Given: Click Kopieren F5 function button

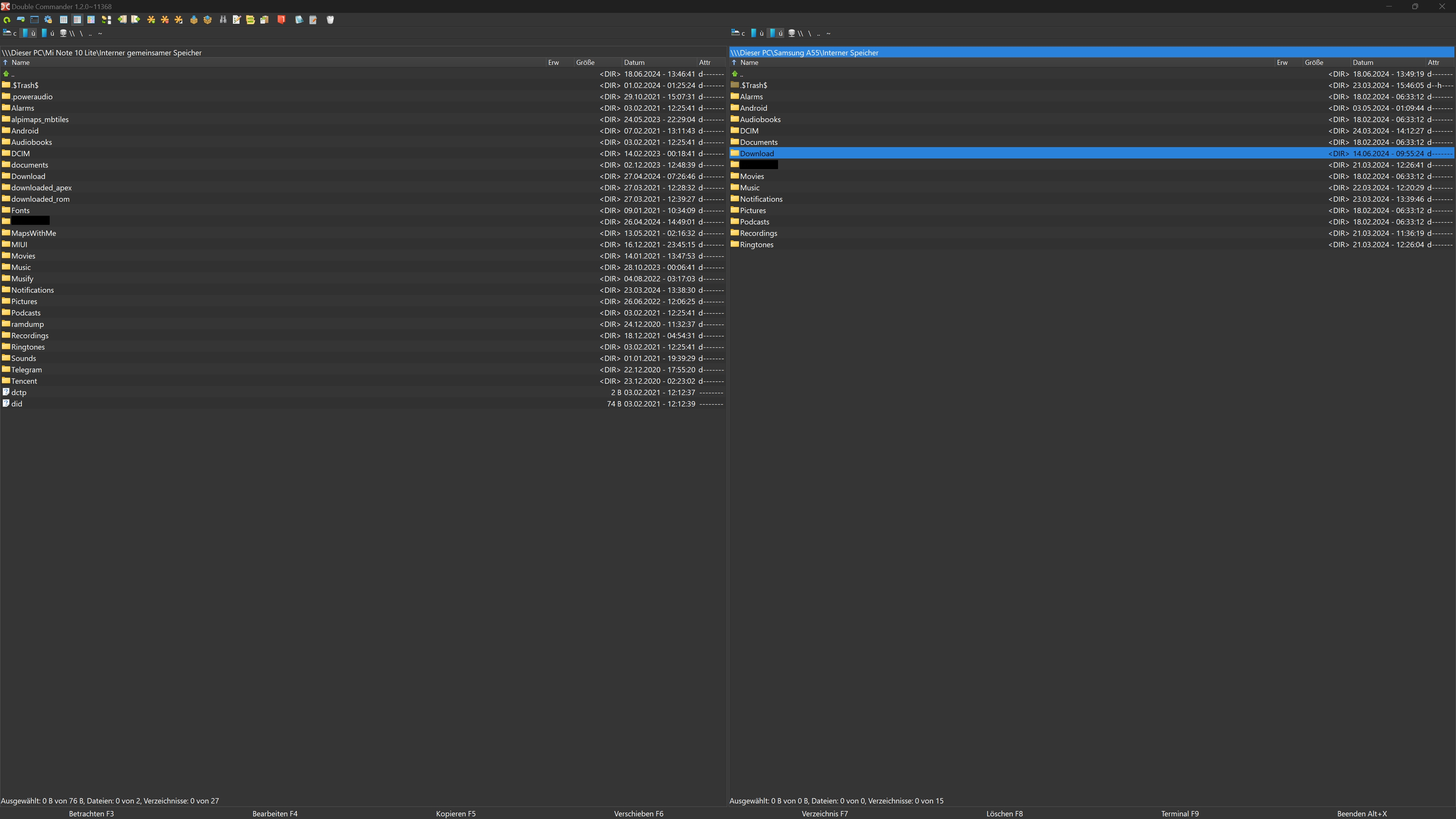Looking at the screenshot, I should click(455, 813).
